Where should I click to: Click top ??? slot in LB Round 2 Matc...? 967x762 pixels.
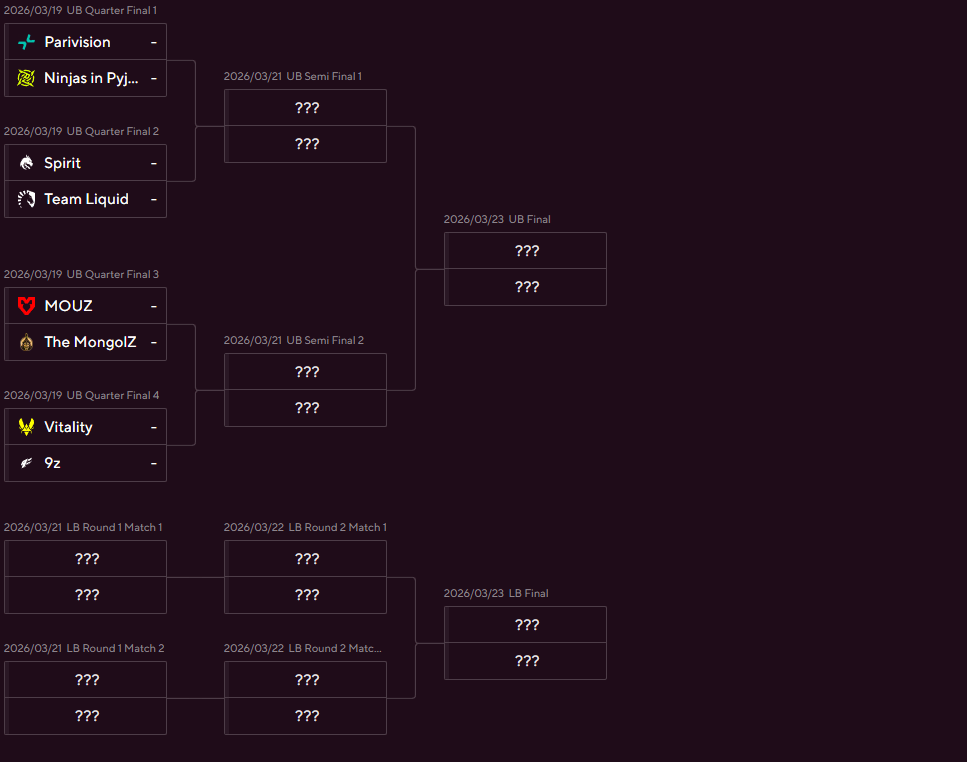click(305, 680)
